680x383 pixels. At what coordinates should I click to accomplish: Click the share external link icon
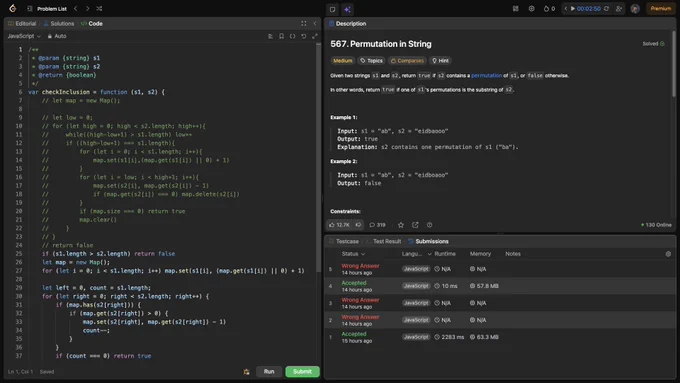(x=415, y=225)
